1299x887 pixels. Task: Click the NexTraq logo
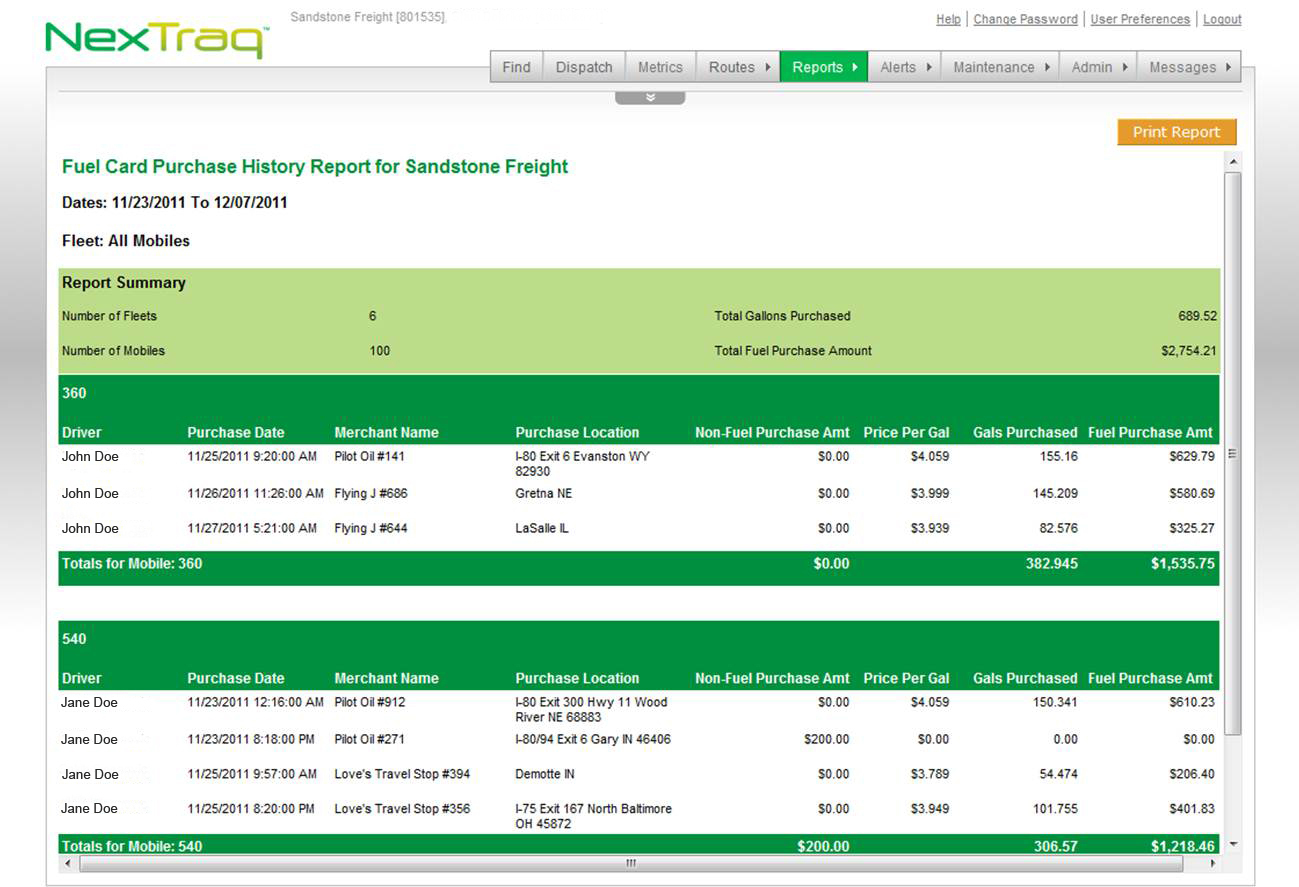pos(156,38)
